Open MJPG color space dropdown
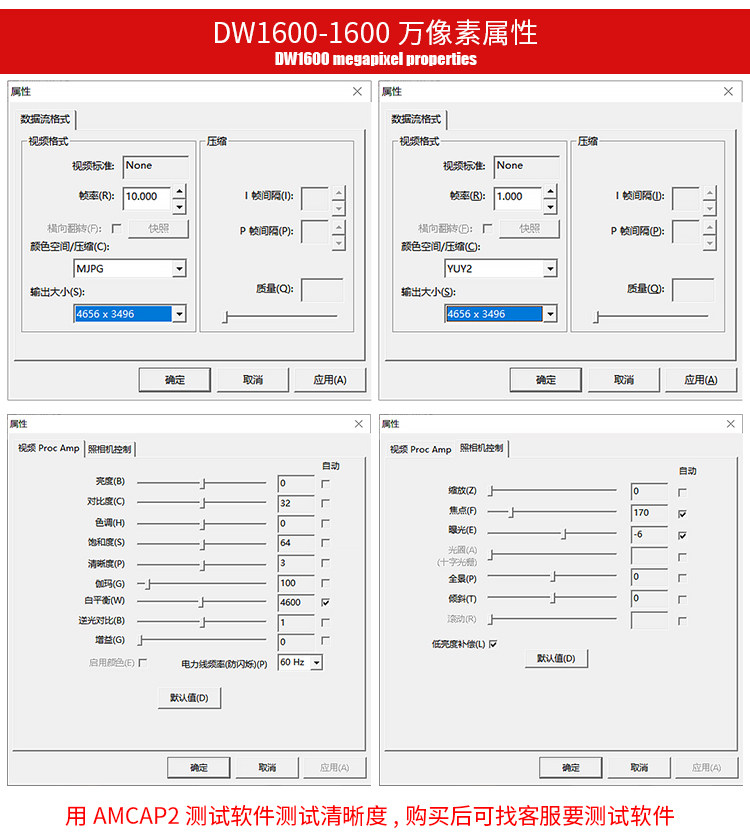 [179, 268]
